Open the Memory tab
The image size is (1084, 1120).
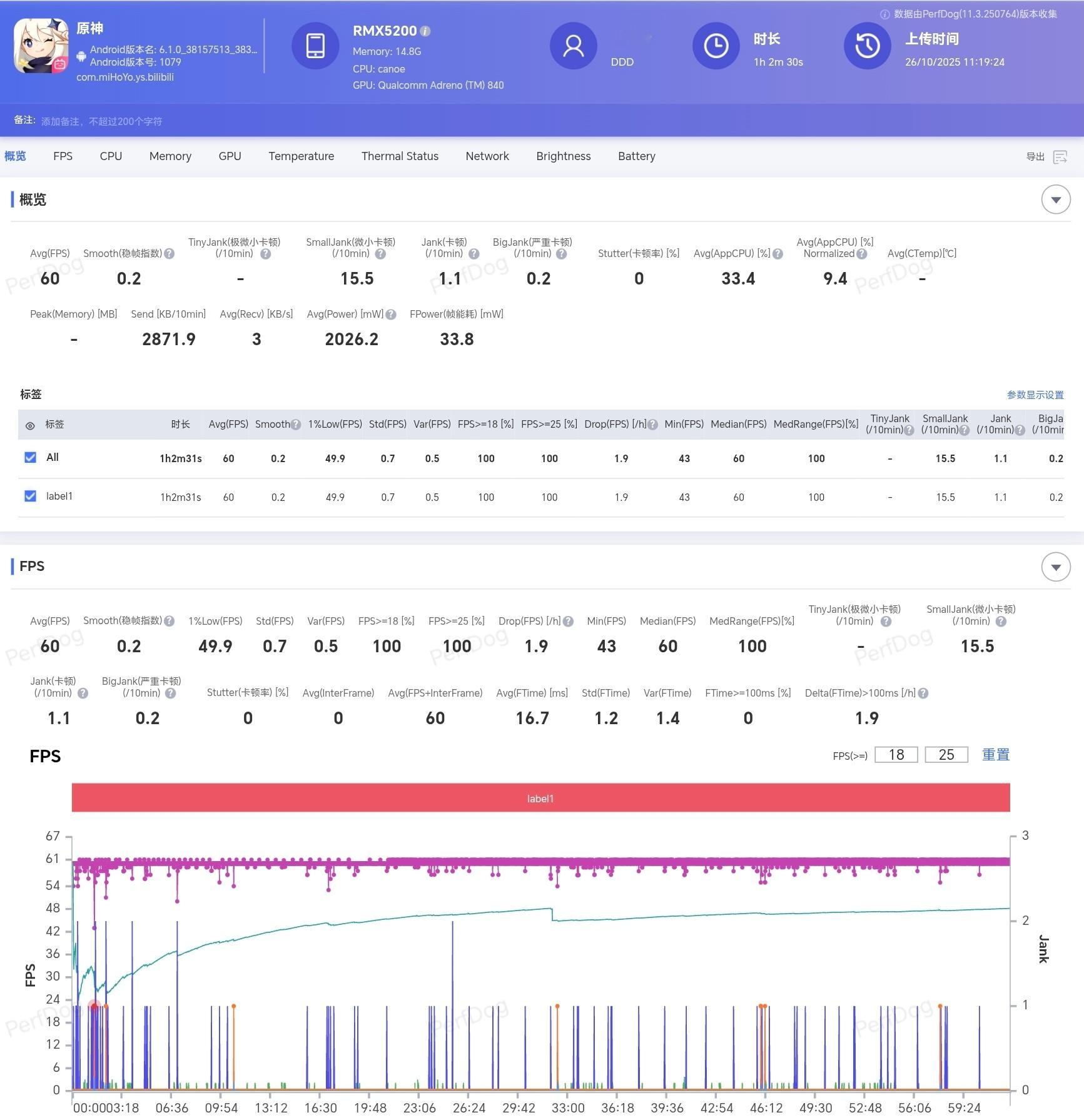[170, 156]
